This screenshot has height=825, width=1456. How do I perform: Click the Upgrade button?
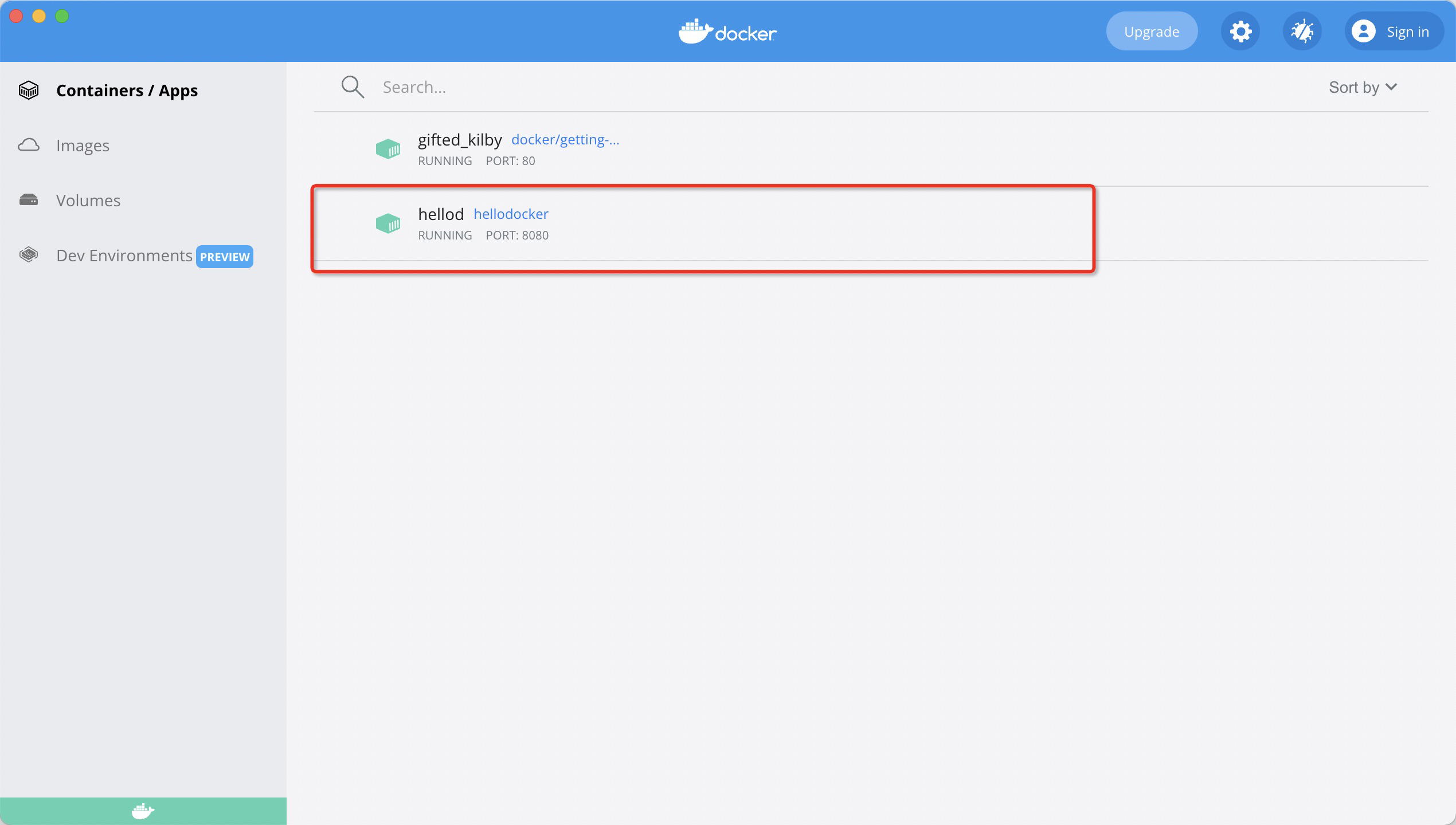pyautogui.click(x=1150, y=31)
